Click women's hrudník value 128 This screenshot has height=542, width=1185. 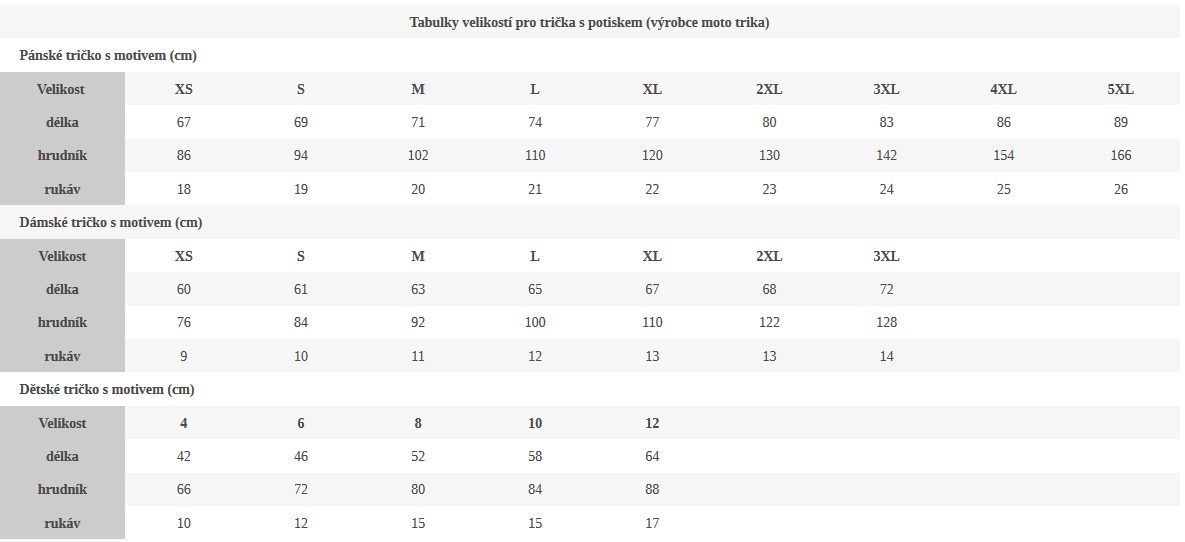(886, 323)
